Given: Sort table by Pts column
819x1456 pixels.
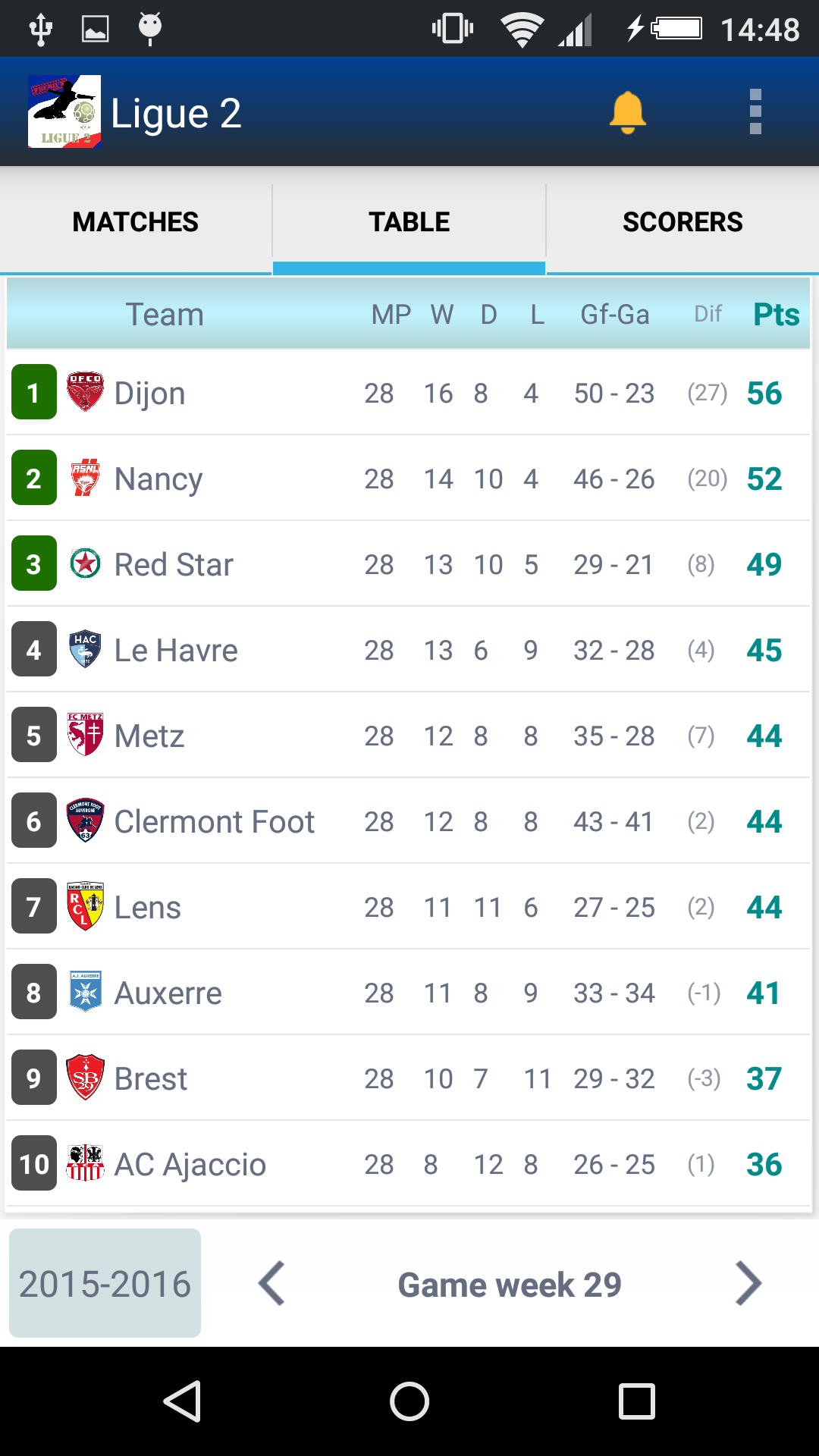Looking at the screenshot, I should click(x=775, y=313).
